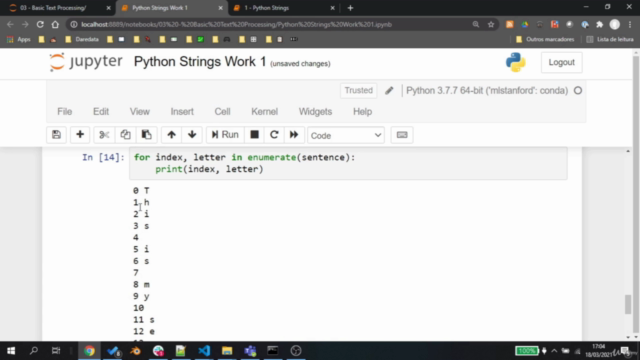Click the Trusted notebook indicator

(358, 90)
